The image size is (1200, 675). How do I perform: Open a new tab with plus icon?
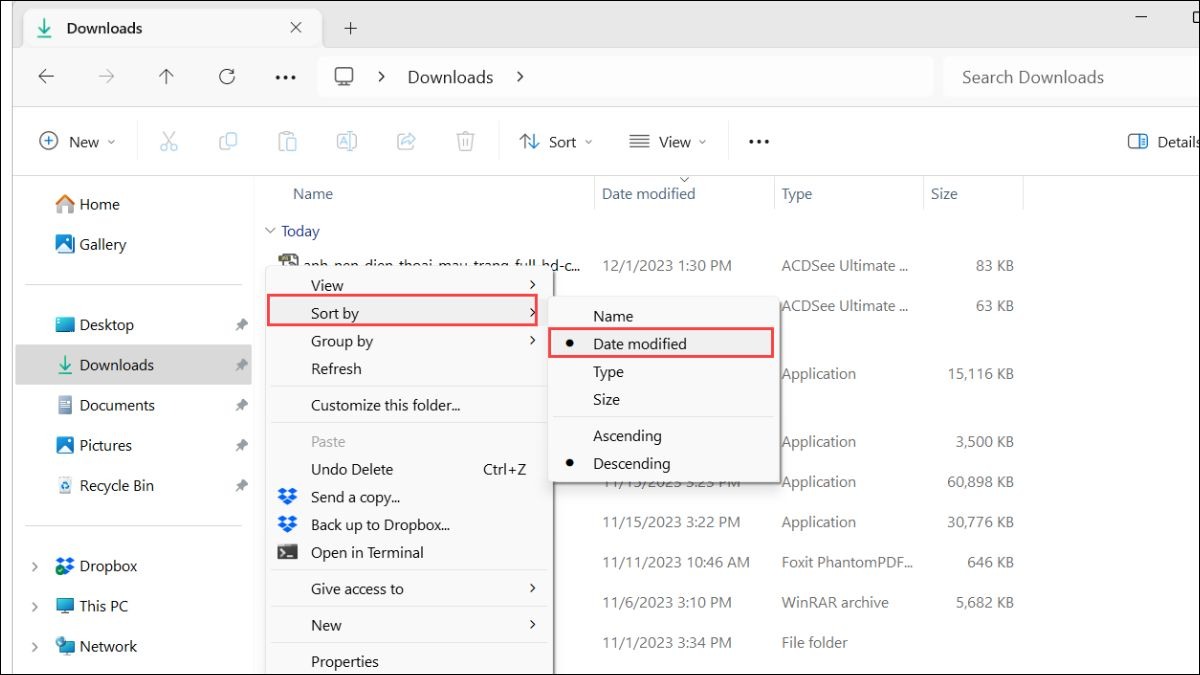[350, 28]
